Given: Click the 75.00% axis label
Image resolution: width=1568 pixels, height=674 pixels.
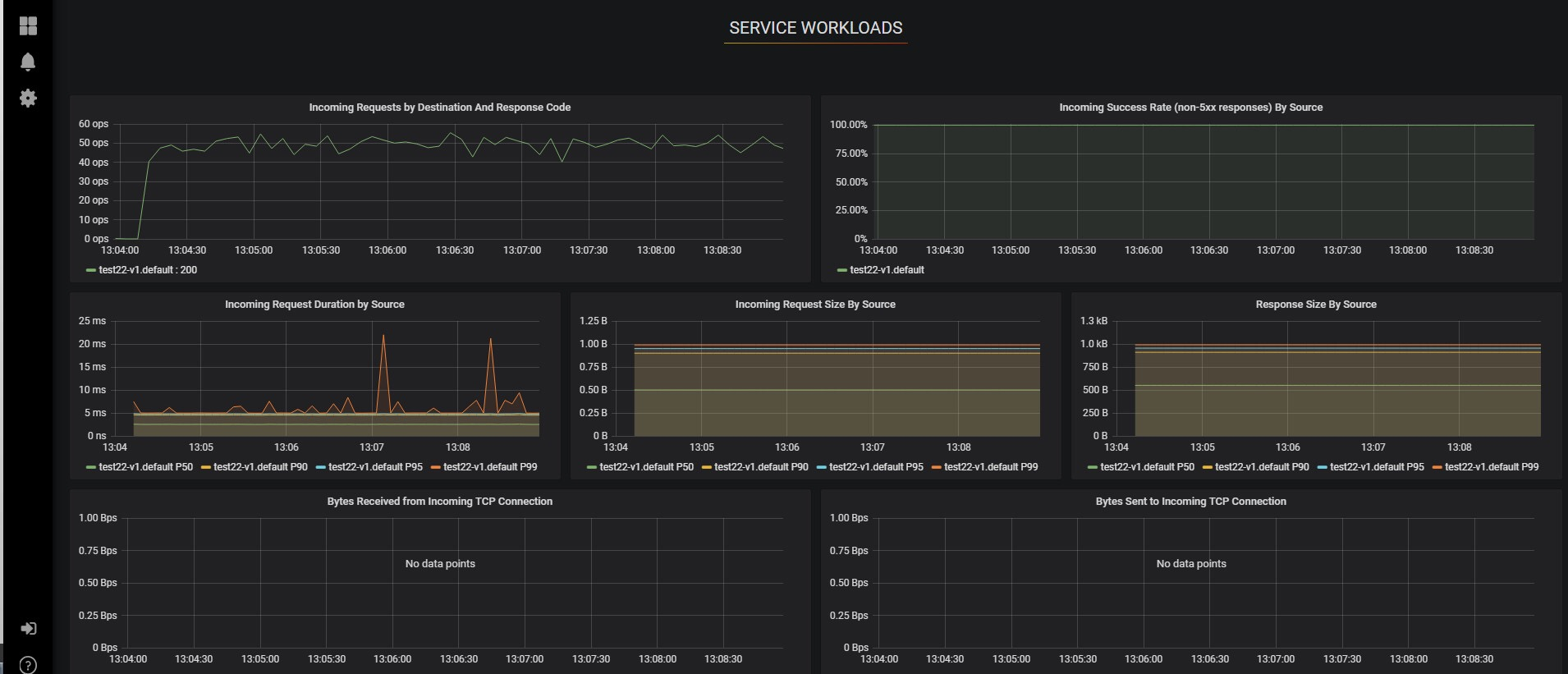Looking at the screenshot, I should point(851,154).
